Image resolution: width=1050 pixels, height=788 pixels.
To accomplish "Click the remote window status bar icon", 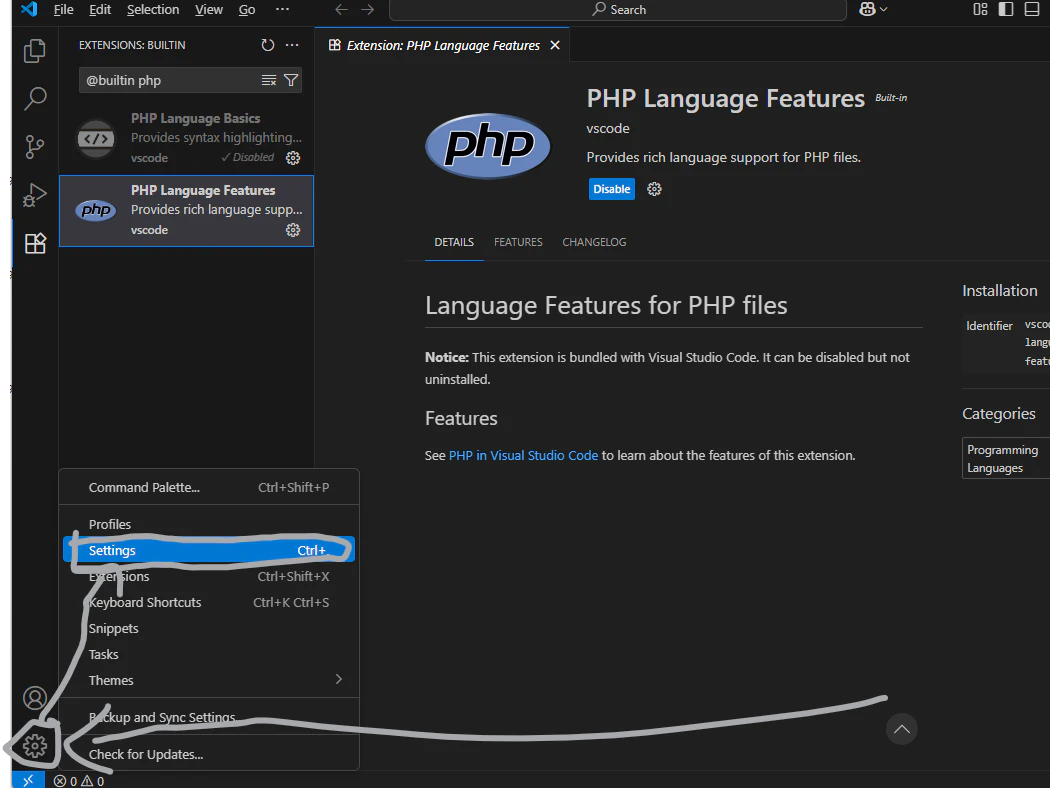I will click(28, 781).
